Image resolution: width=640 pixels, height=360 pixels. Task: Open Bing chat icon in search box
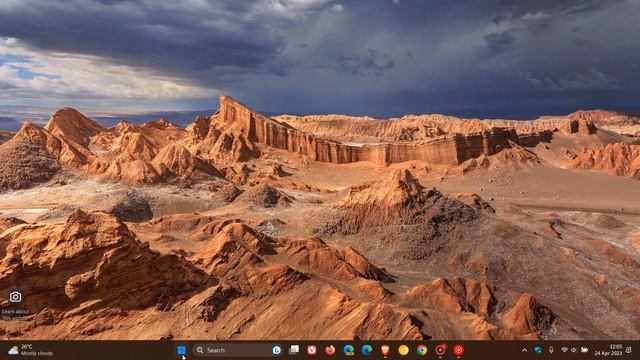coord(276,350)
